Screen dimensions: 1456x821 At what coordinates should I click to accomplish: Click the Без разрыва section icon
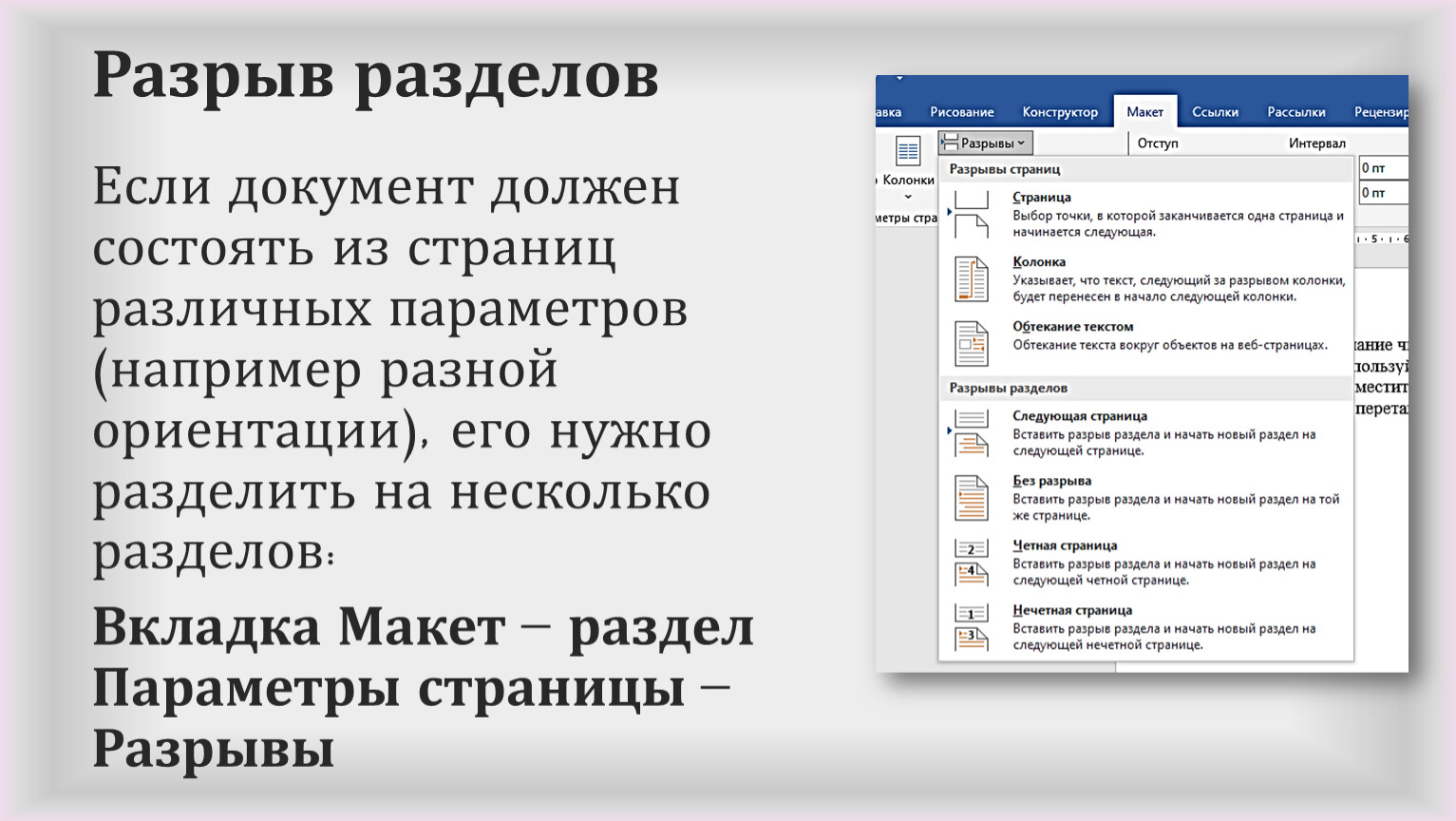click(971, 497)
